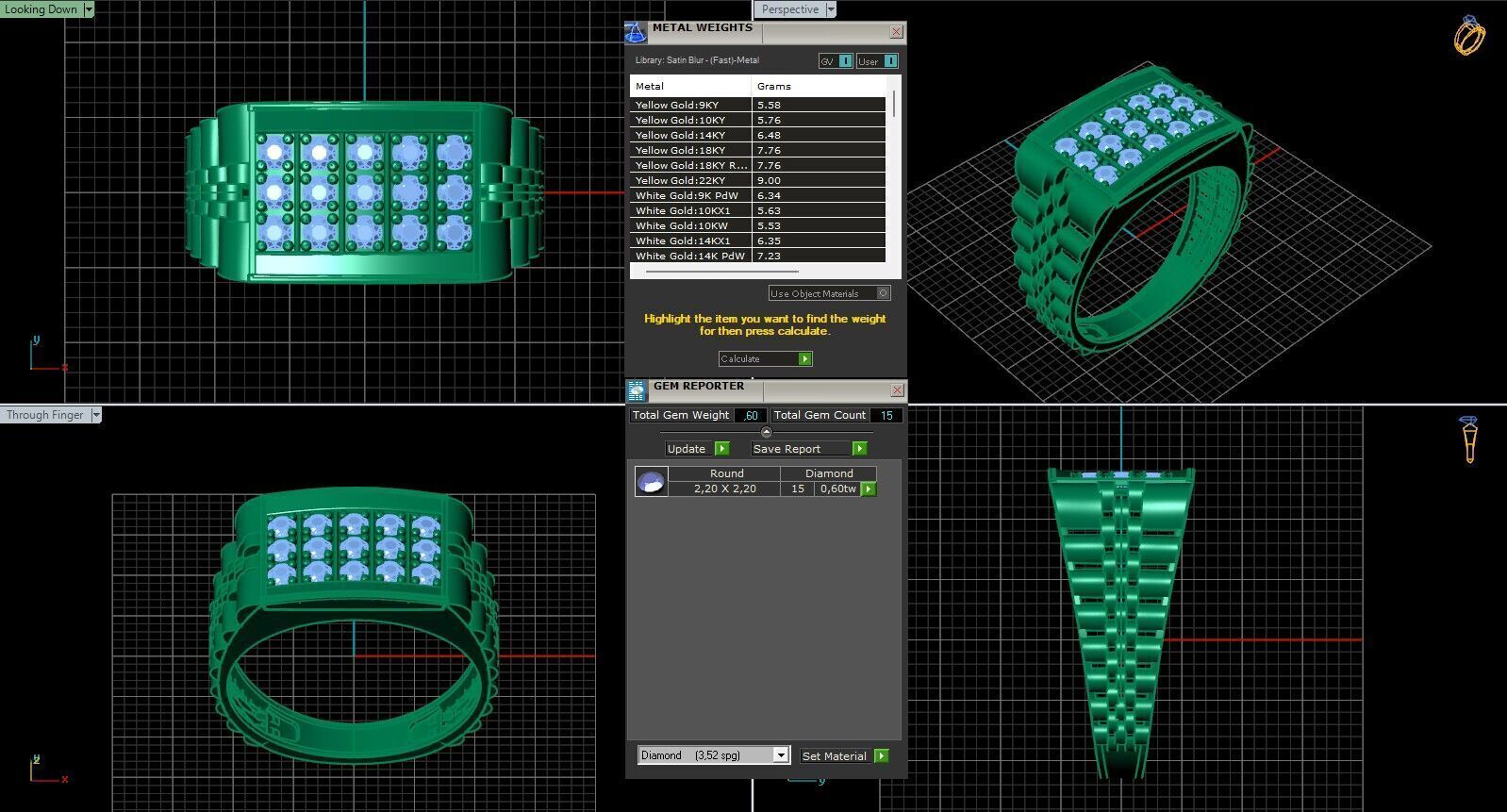1507x812 pixels.
Task: Select the Yellow Gold:18KY R... row
Action: click(x=757, y=165)
